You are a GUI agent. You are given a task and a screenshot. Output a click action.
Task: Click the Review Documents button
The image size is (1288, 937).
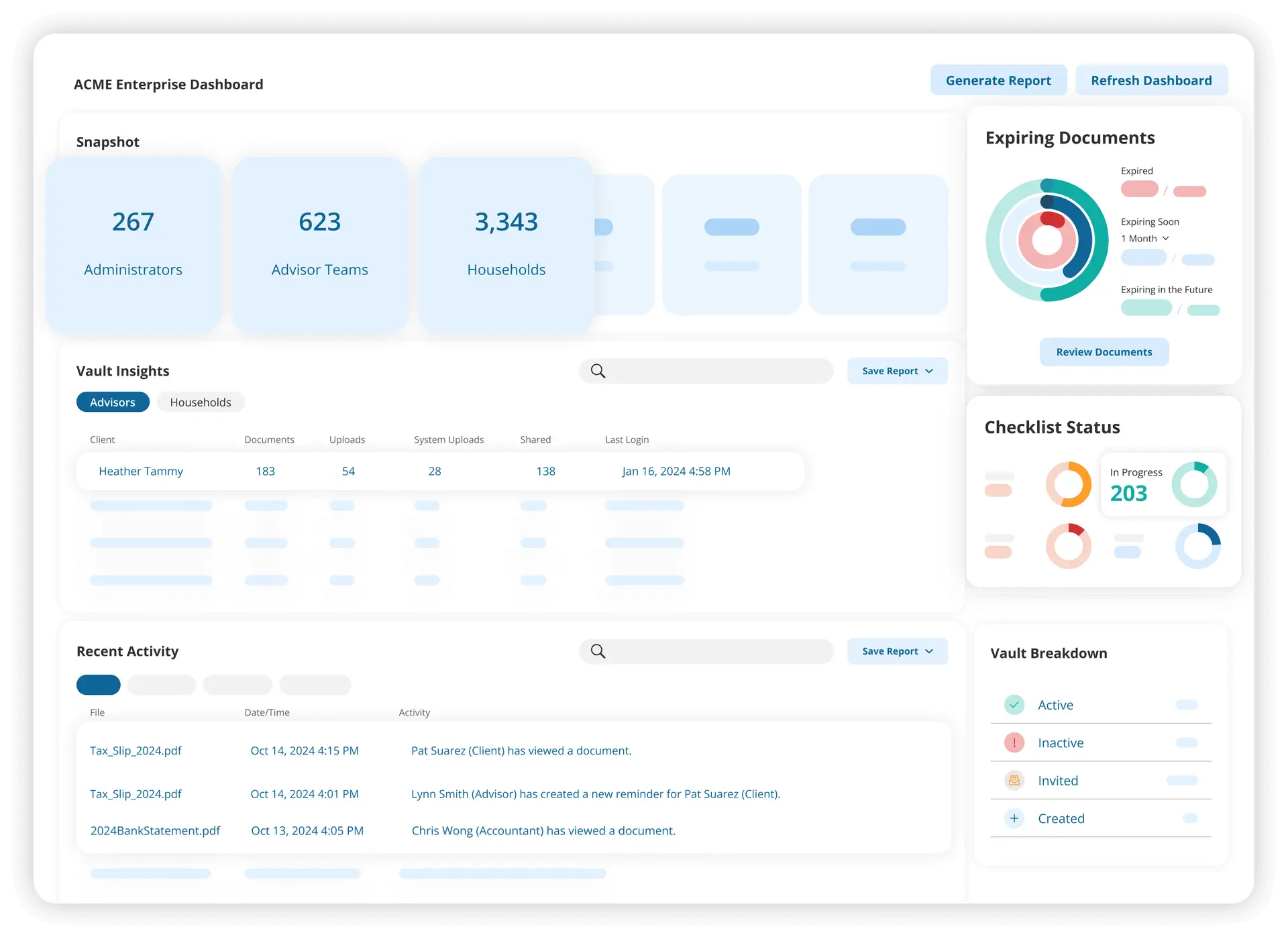click(1104, 352)
